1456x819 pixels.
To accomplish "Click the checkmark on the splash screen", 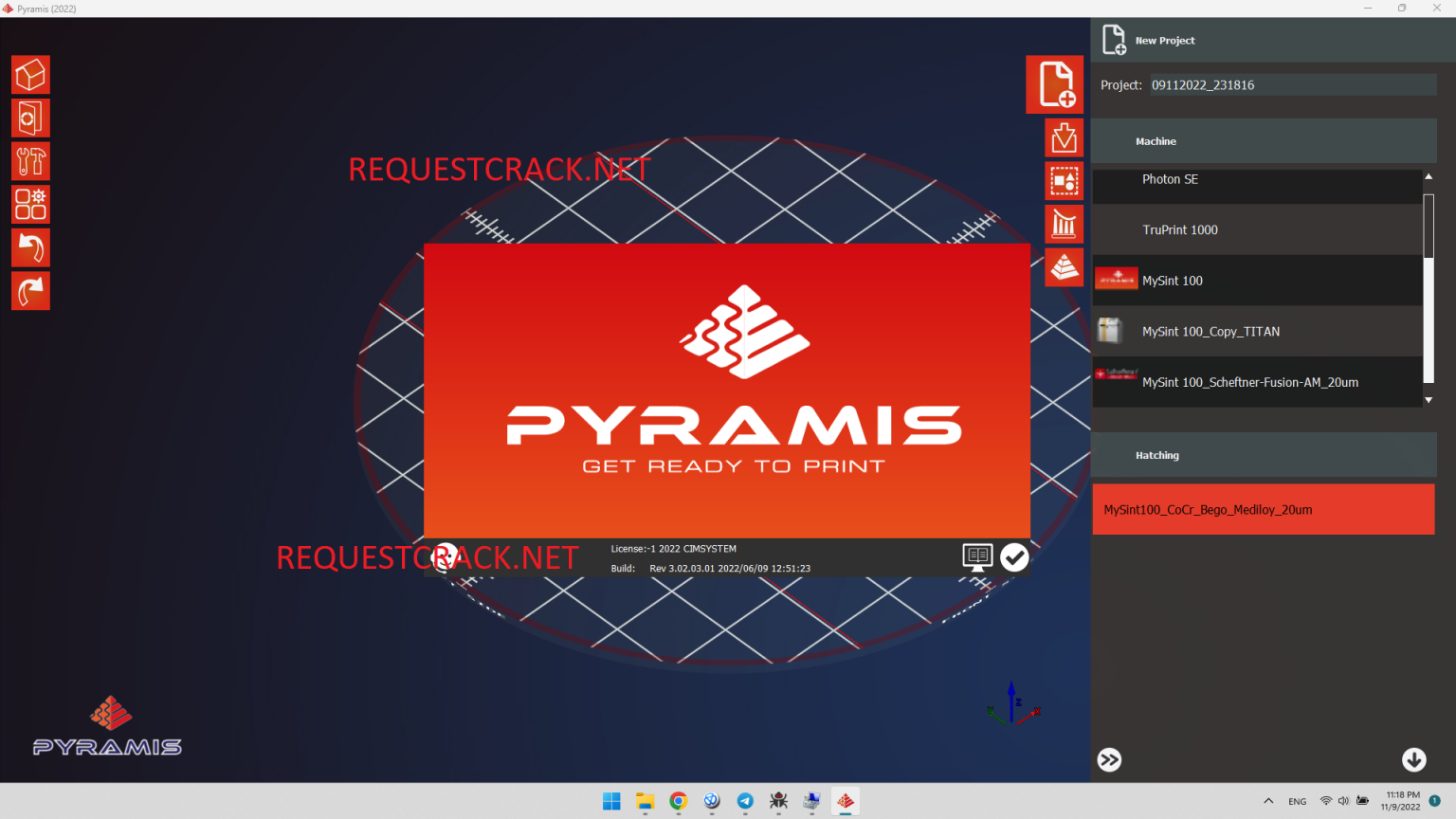I will coord(1014,557).
